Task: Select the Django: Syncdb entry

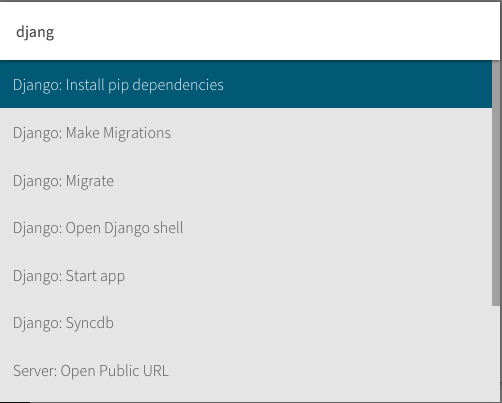Action: pos(246,323)
